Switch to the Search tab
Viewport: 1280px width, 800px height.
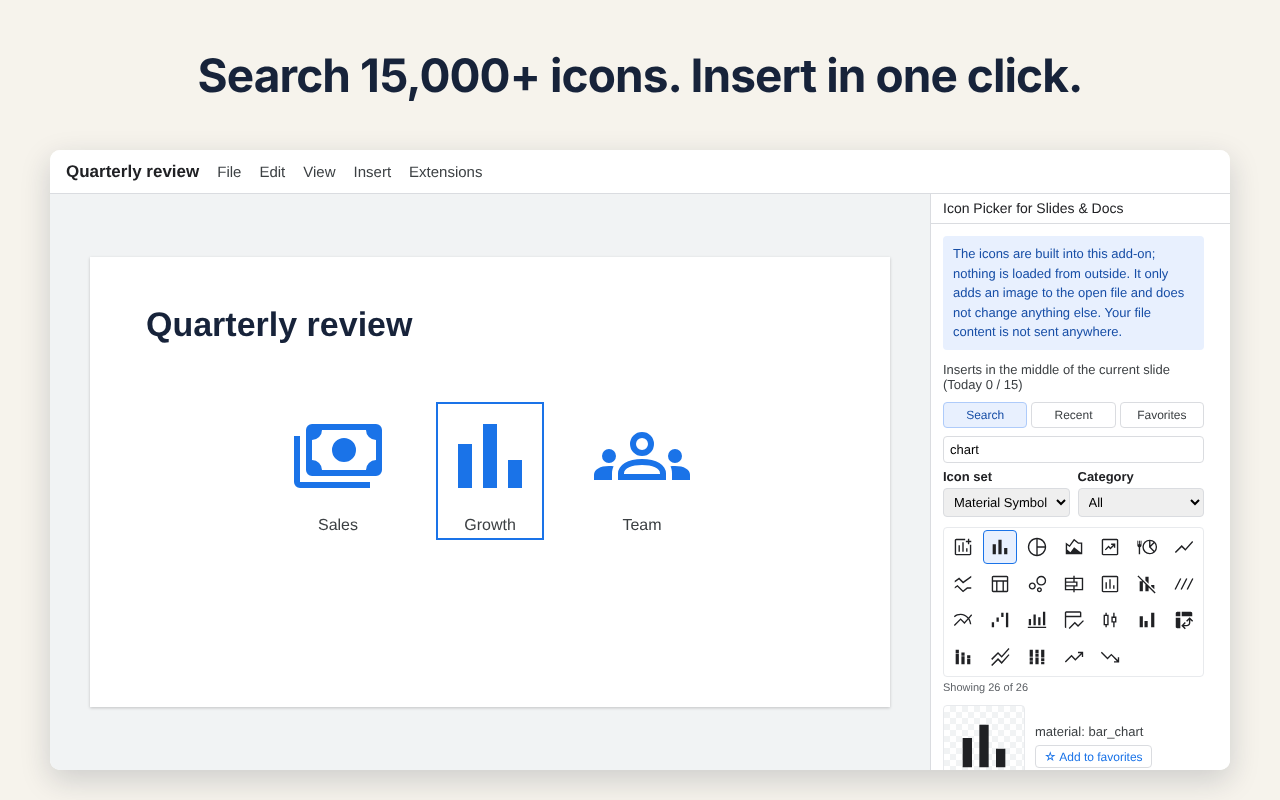(x=985, y=415)
